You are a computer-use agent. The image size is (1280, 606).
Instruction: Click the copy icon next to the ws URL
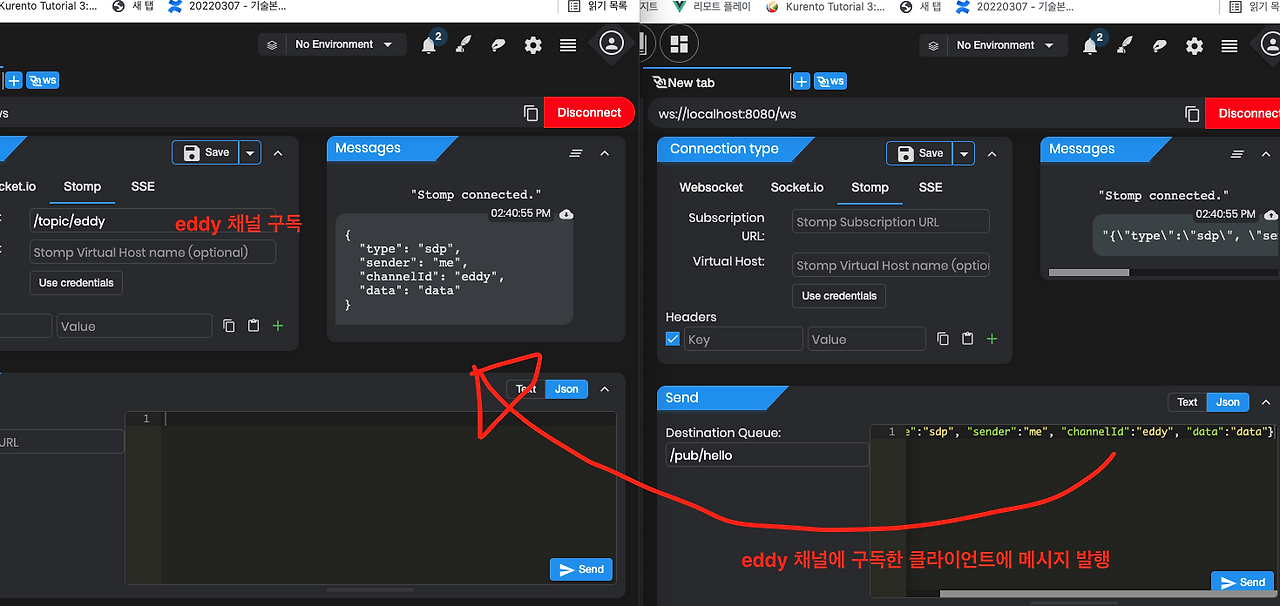[1191, 114]
